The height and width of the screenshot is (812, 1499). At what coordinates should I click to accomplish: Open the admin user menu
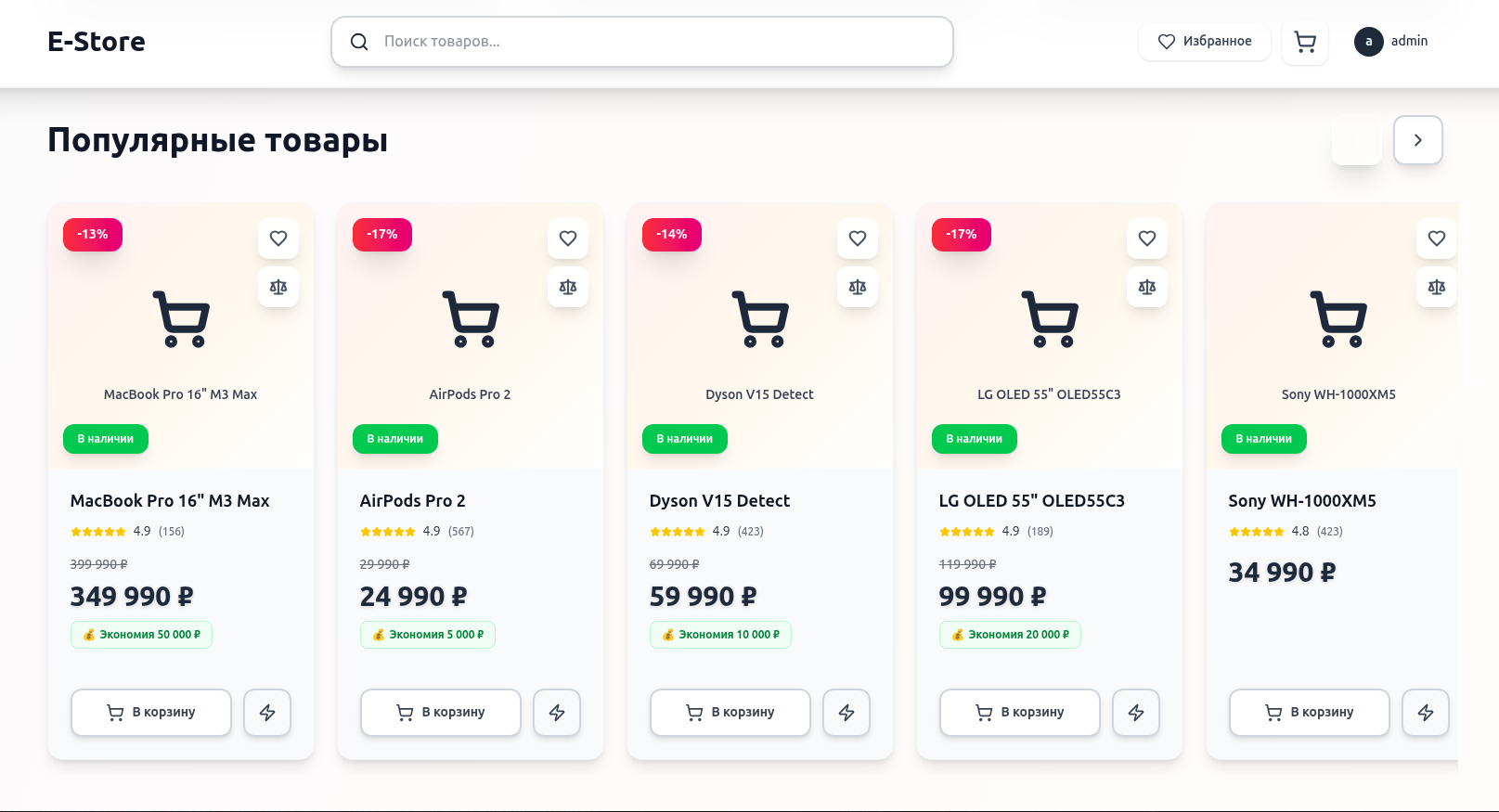tap(1391, 42)
